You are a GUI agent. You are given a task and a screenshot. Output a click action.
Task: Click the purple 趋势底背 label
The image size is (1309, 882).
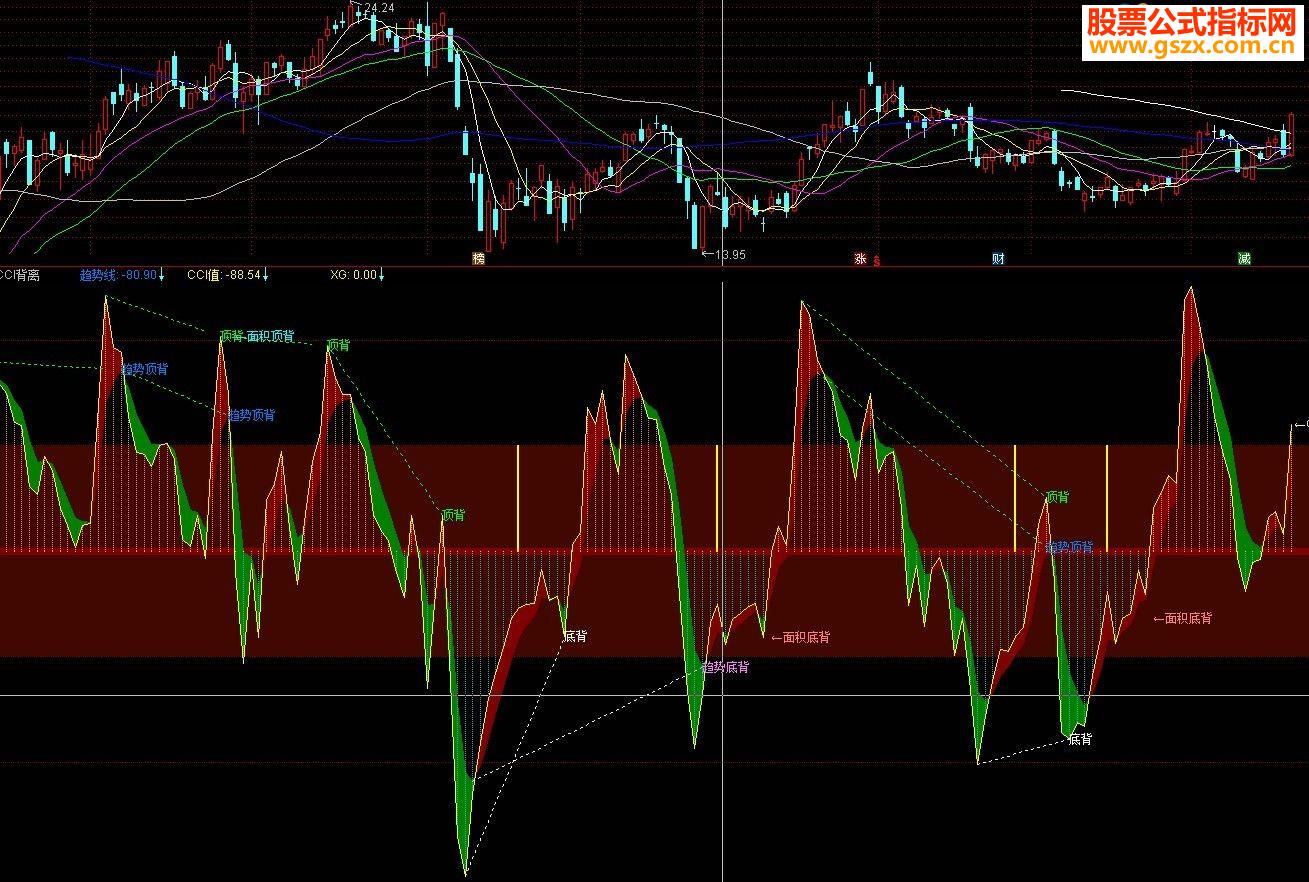725,667
